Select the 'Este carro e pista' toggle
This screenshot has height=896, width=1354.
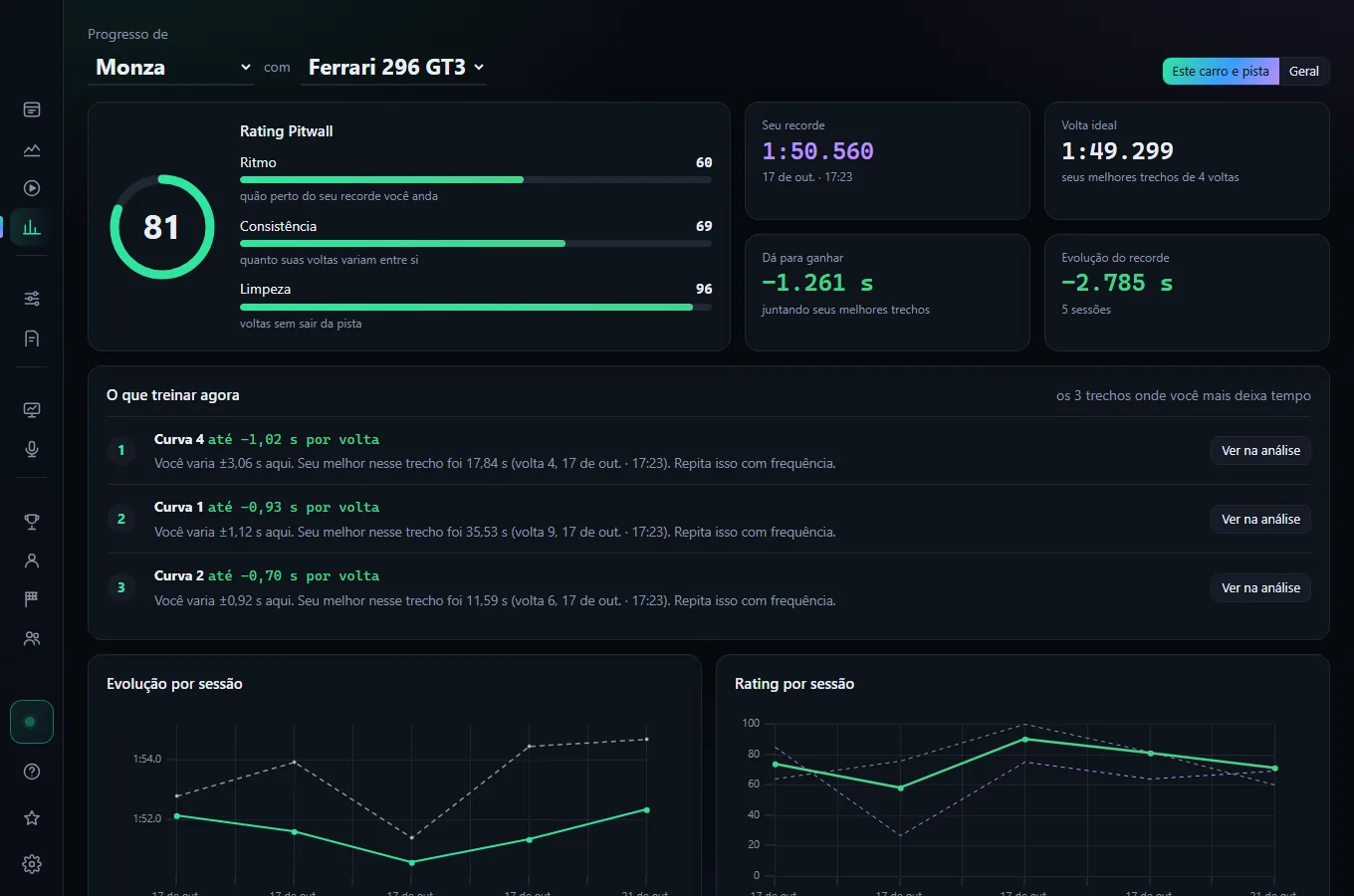[1221, 71]
